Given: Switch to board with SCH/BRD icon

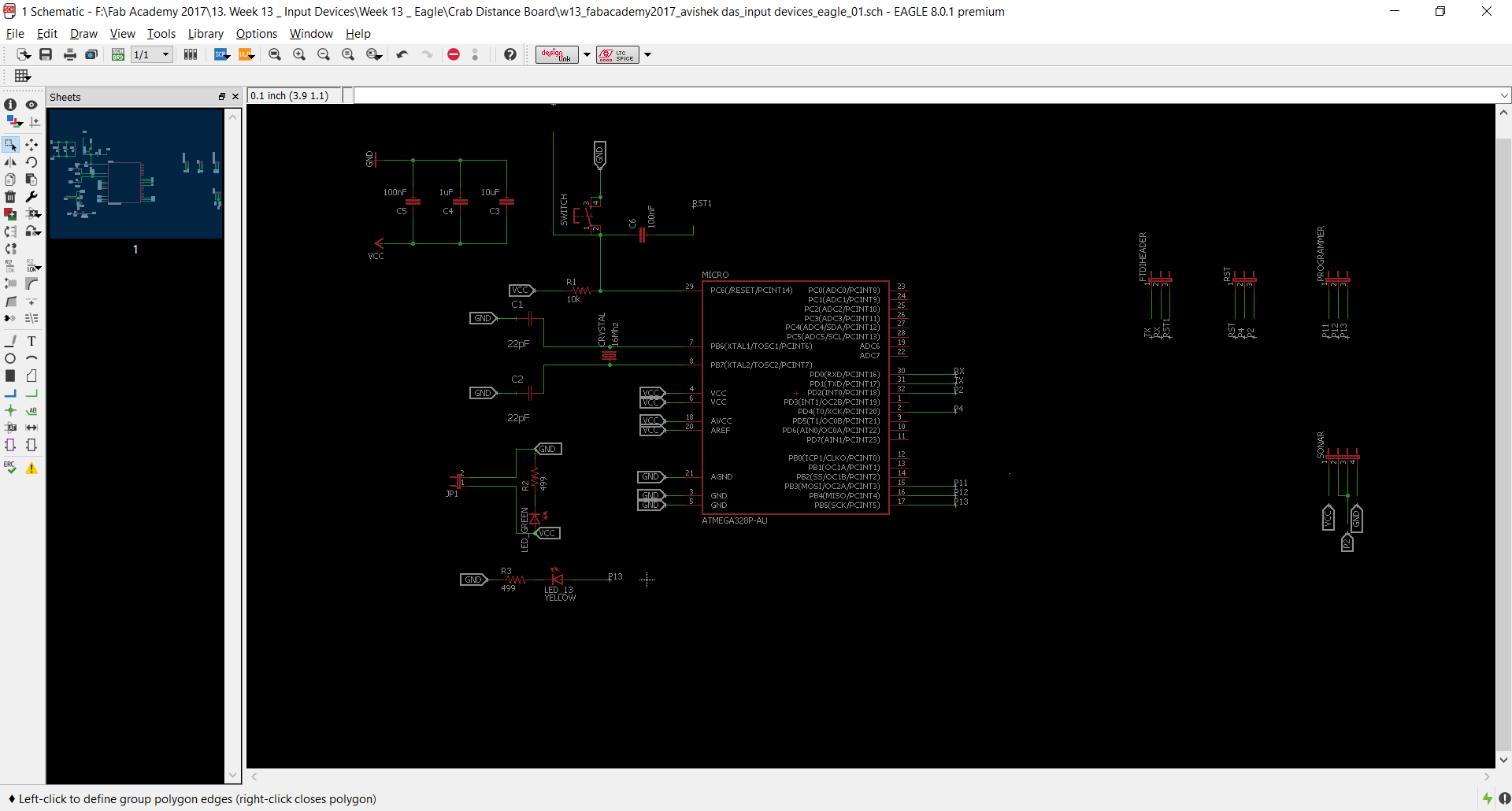Looking at the screenshot, I should (117, 54).
